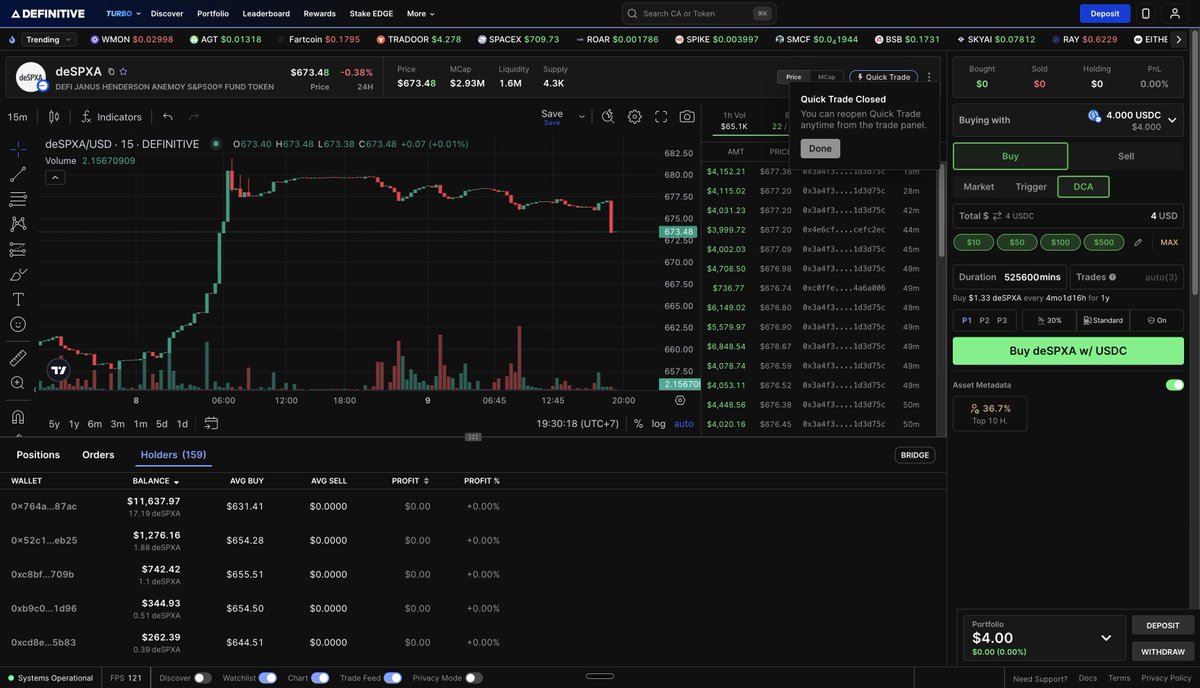Click the Duration 525600mins field

click(x=1009, y=277)
